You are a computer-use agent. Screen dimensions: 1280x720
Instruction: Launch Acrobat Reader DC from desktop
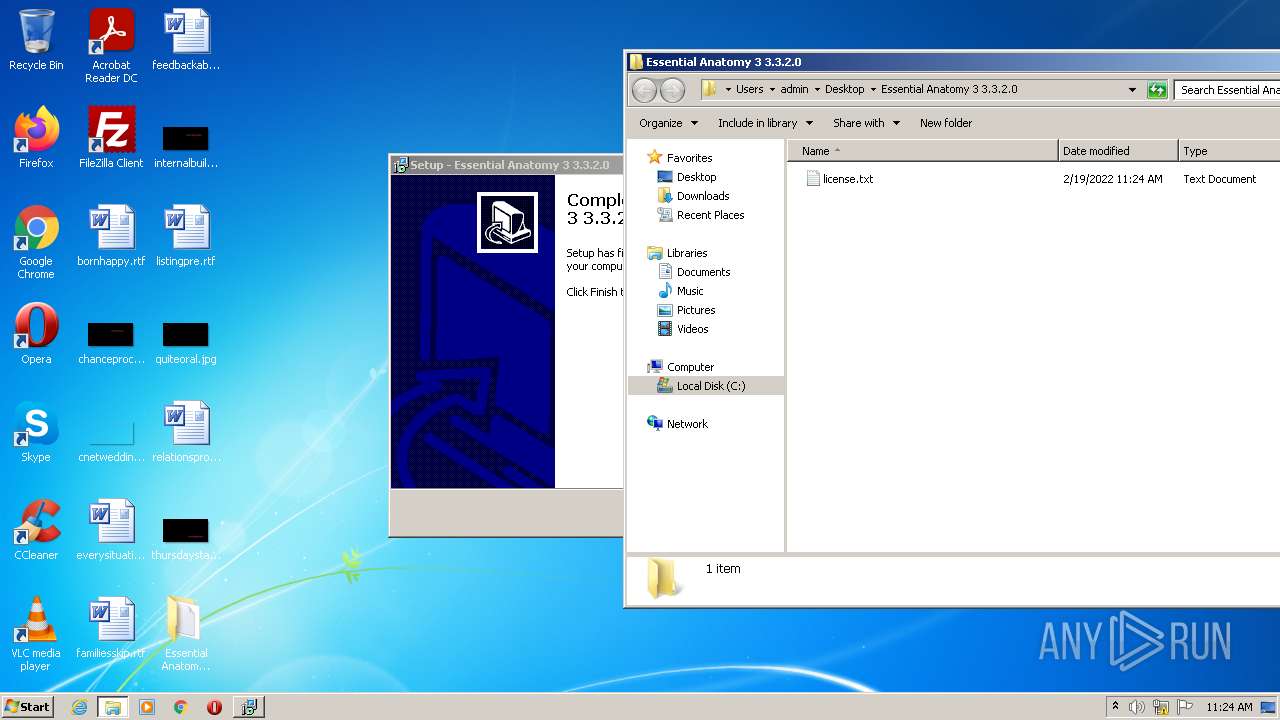[111, 46]
